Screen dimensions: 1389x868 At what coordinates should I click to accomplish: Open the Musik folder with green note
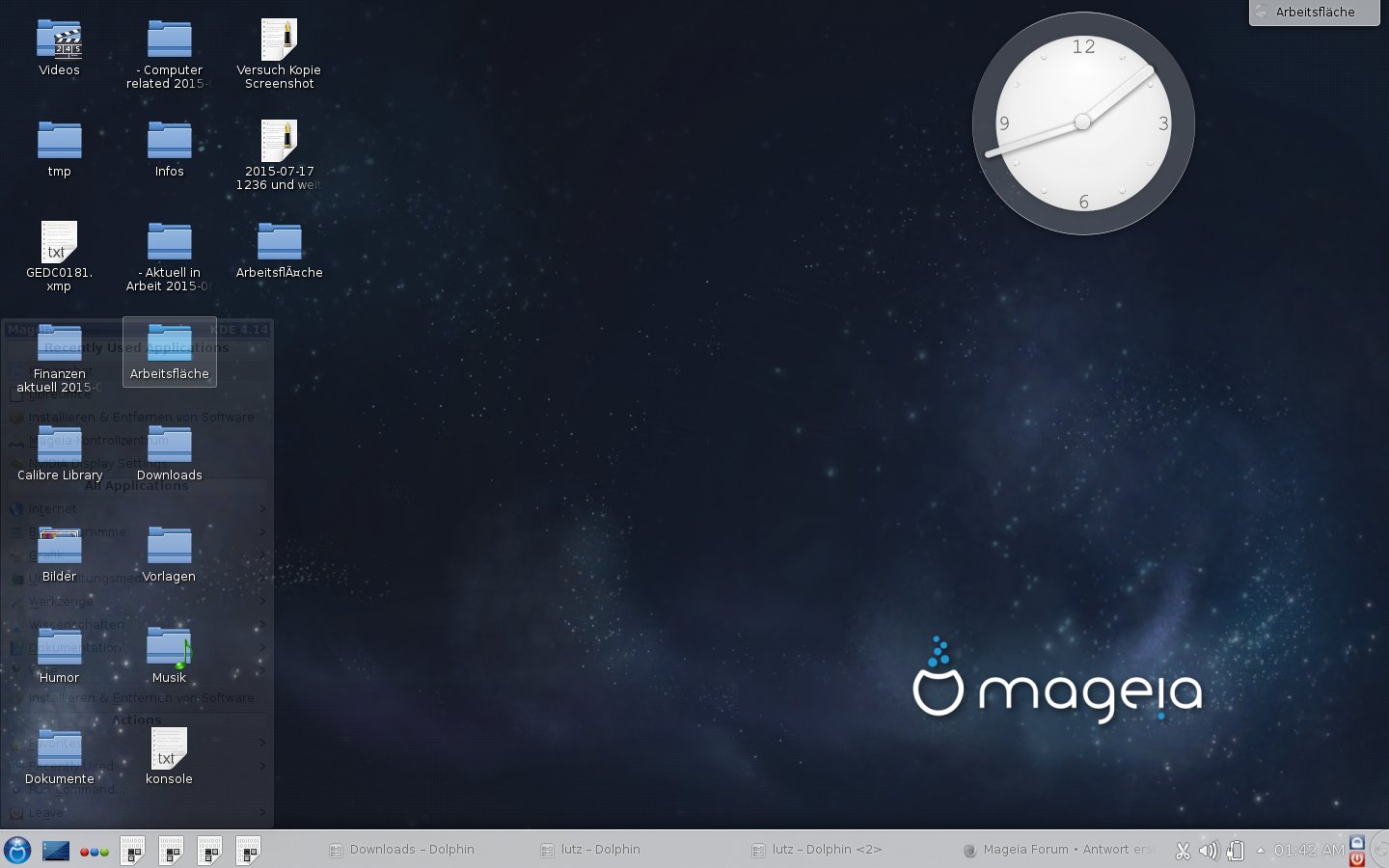[x=169, y=656]
